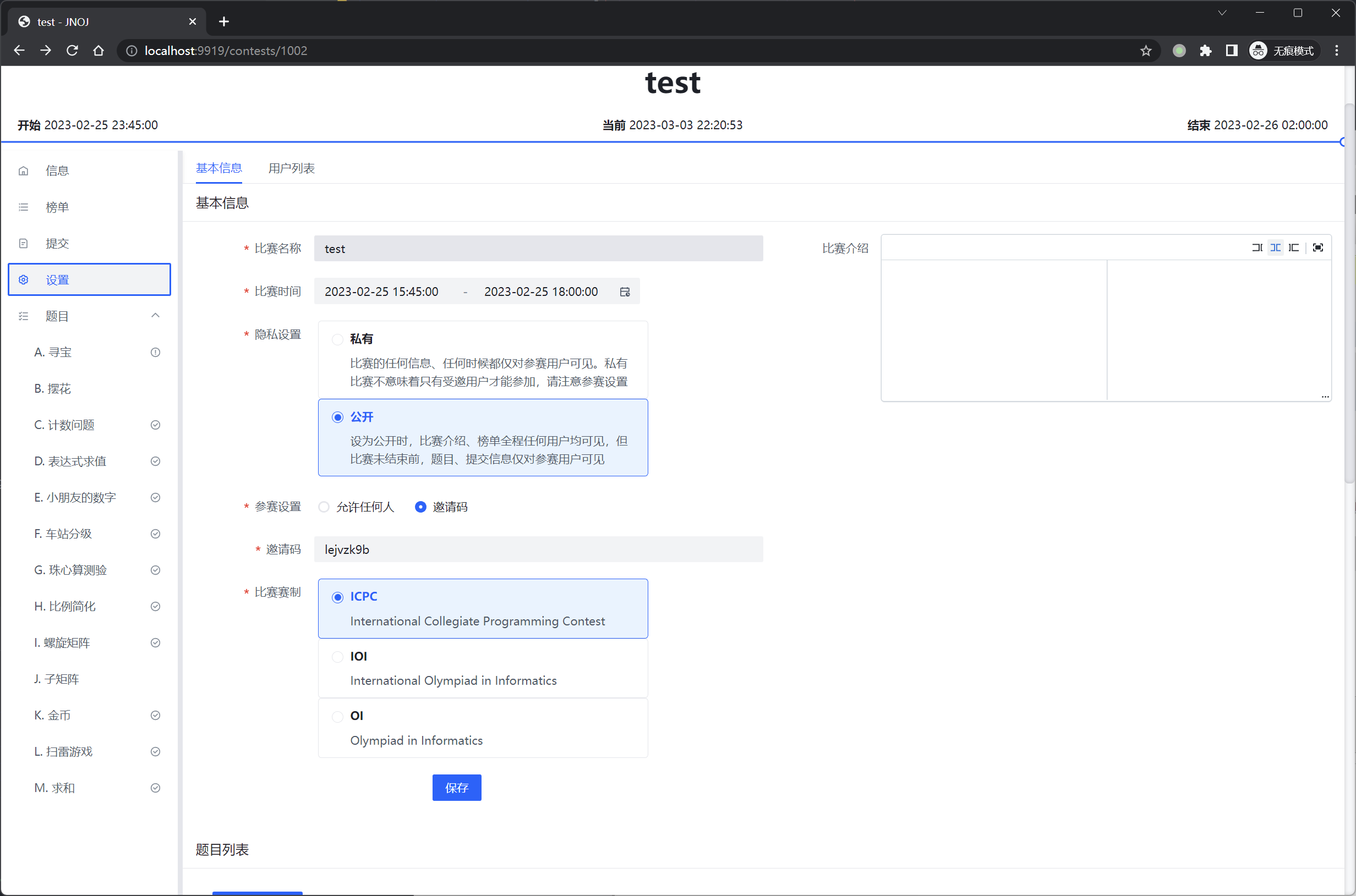This screenshot has width=1356, height=896.
Task: Click the check icon beside D. 表达式求值
Action: pyautogui.click(x=155, y=461)
